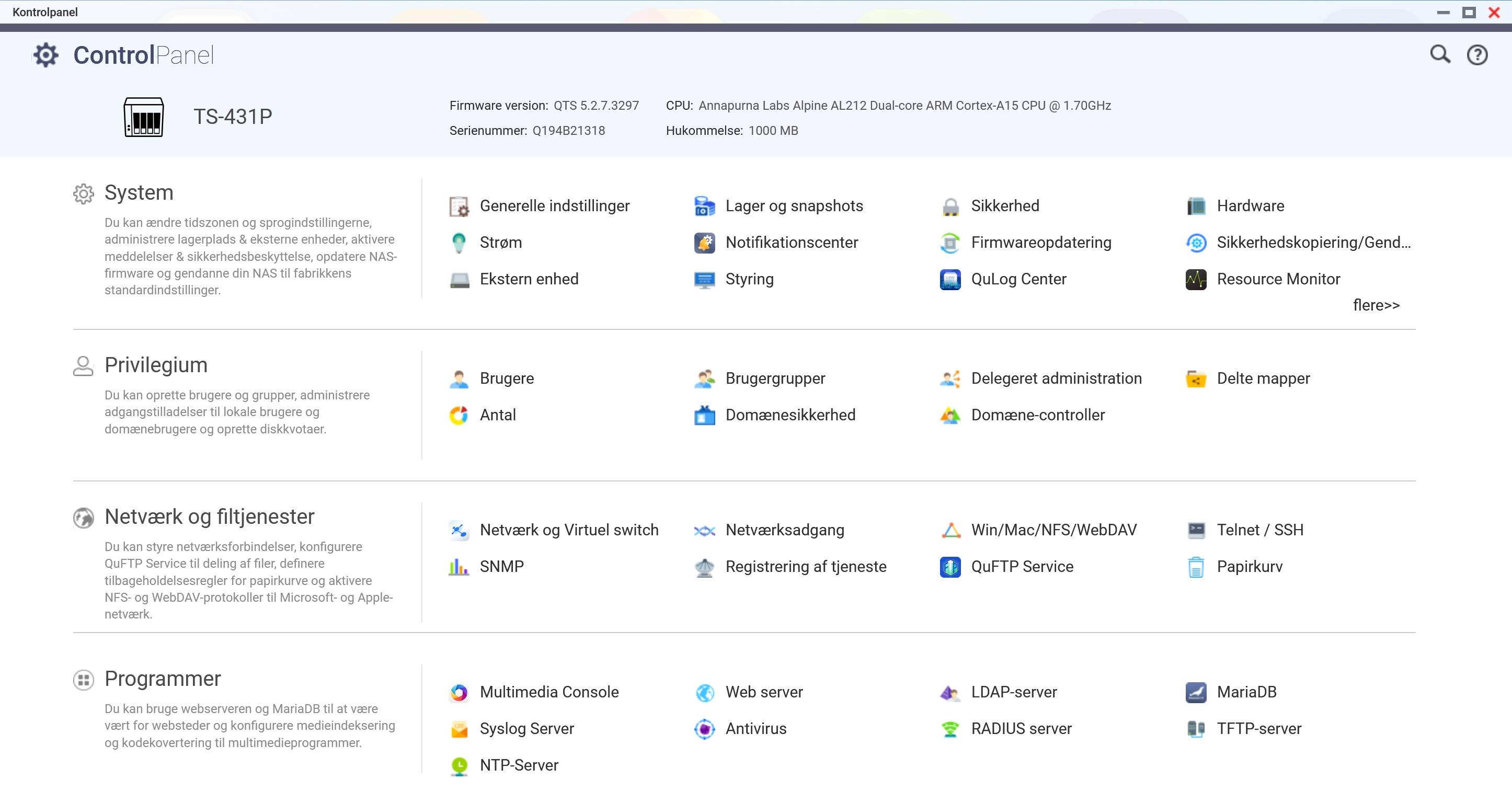
Task: Click the Antivirus icon
Action: click(x=704, y=729)
